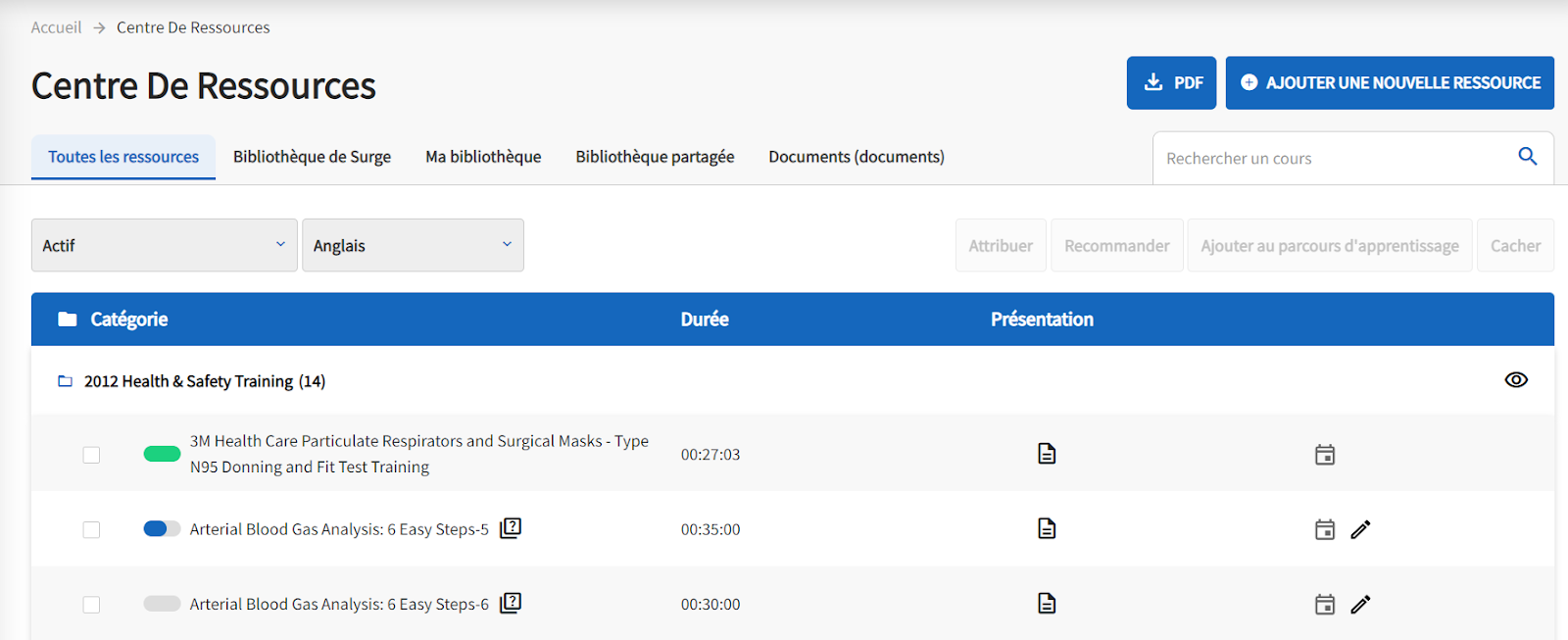This screenshot has width=1568, height=640.
Task: Open presentation document for Arterial Blood Gas Steps-5
Action: [1047, 529]
